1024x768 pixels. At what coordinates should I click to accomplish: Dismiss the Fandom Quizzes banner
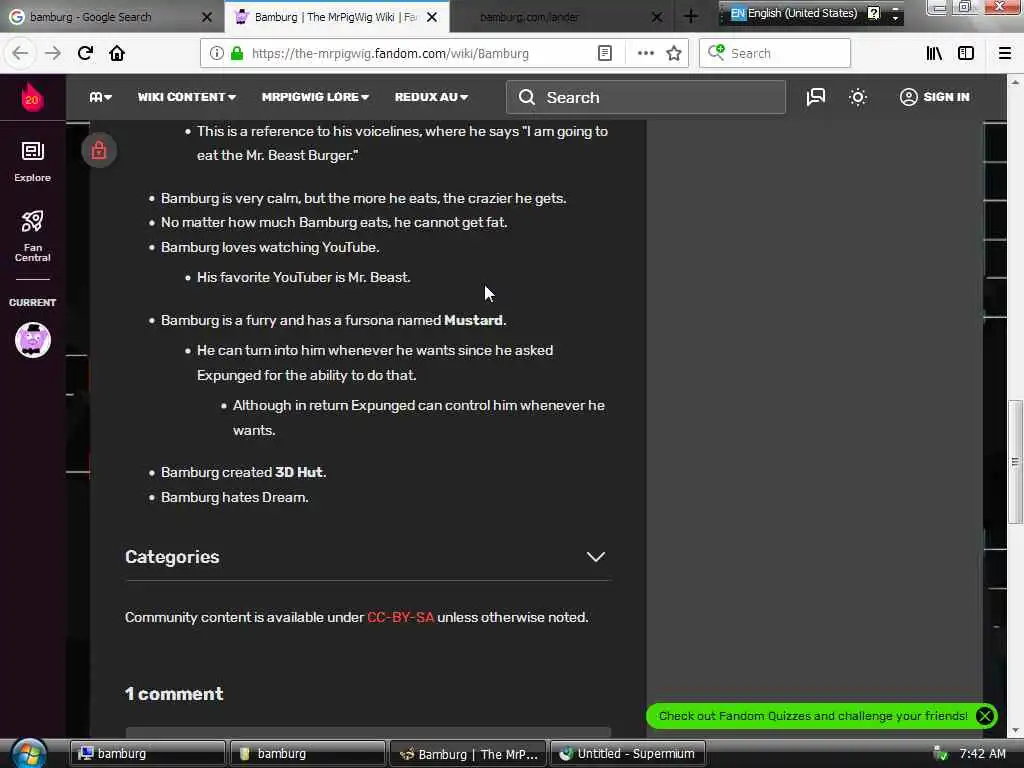[985, 716]
